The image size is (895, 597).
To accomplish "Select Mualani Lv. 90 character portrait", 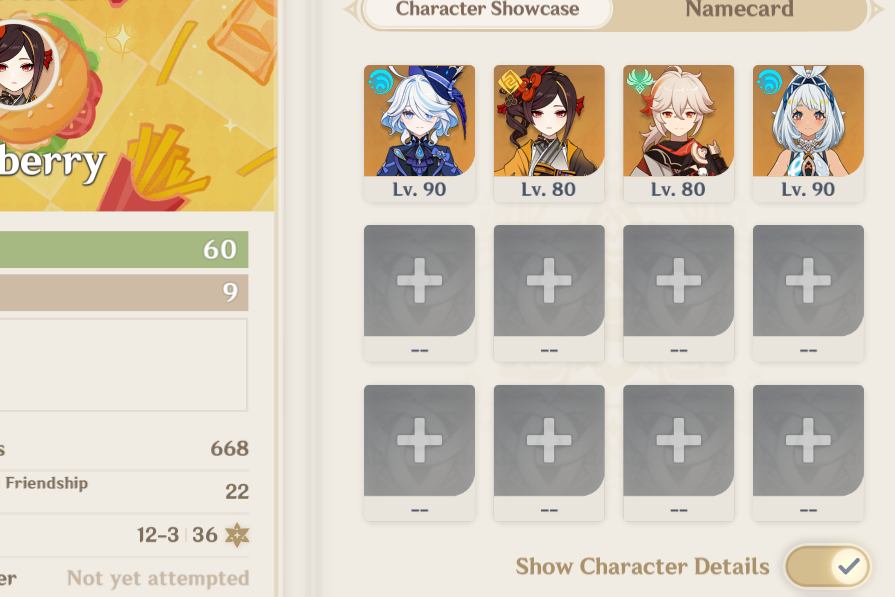I will [x=808, y=133].
